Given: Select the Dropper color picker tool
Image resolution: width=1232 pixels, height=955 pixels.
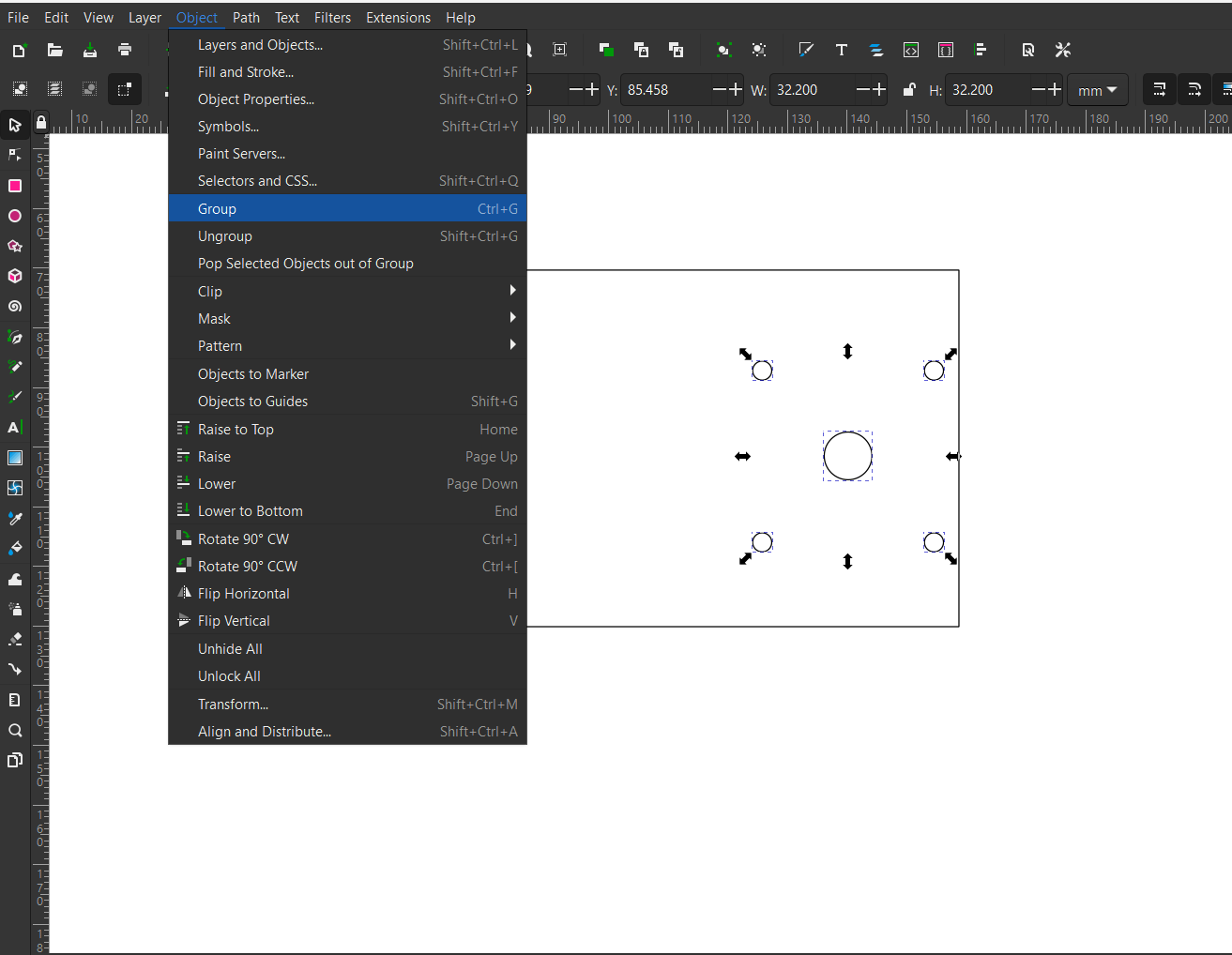Looking at the screenshot, I should pyautogui.click(x=15, y=518).
